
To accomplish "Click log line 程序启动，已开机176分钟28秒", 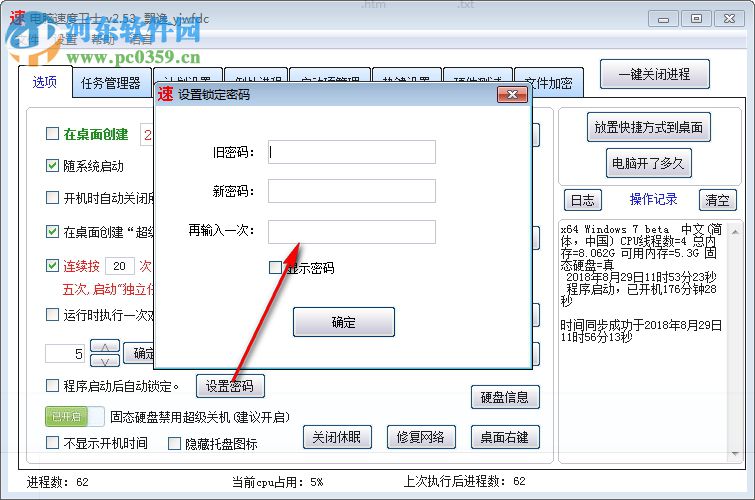I will [x=638, y=295].
